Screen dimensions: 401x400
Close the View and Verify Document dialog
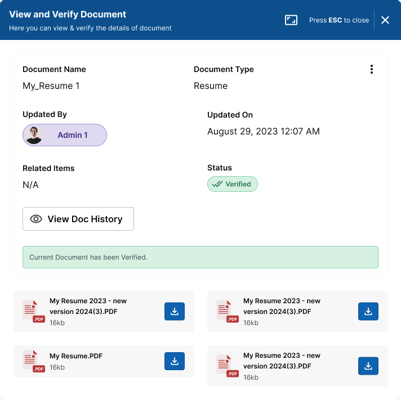click(385, 20)
